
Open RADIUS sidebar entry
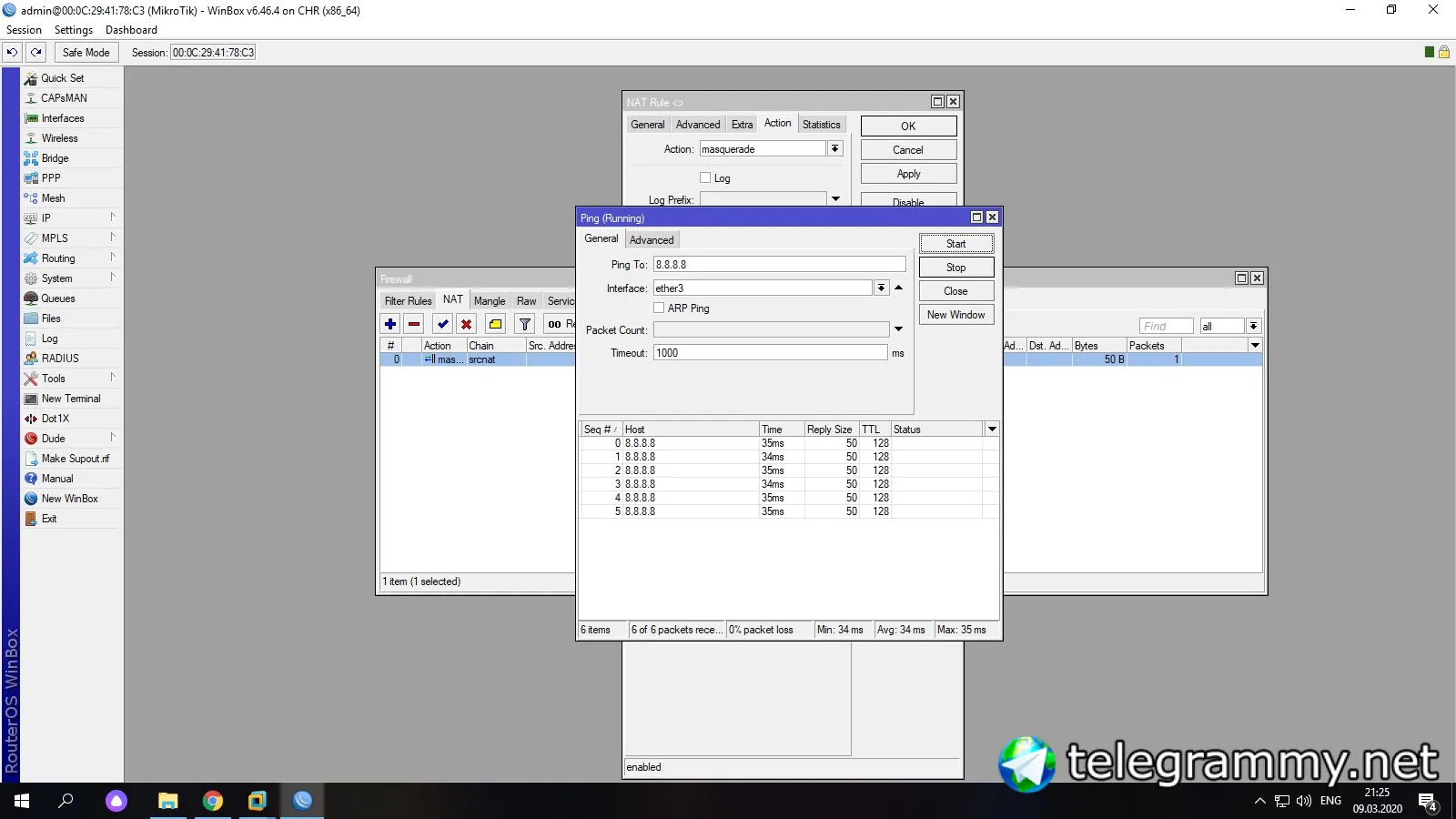coord(60,359)
